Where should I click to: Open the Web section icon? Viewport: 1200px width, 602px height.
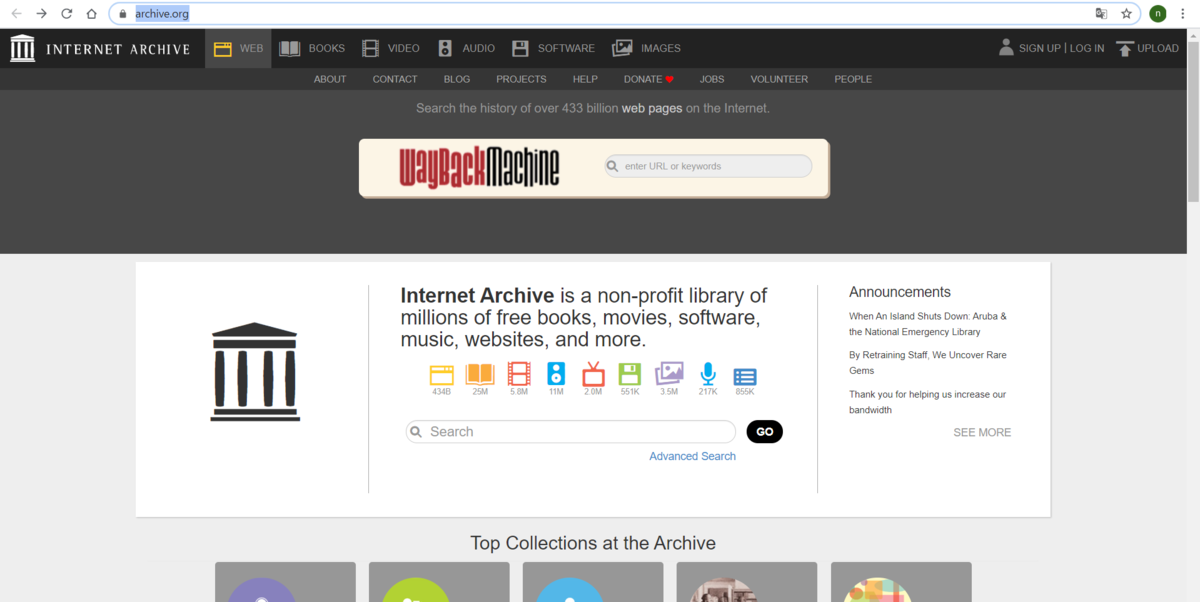[x=223, y=48]
